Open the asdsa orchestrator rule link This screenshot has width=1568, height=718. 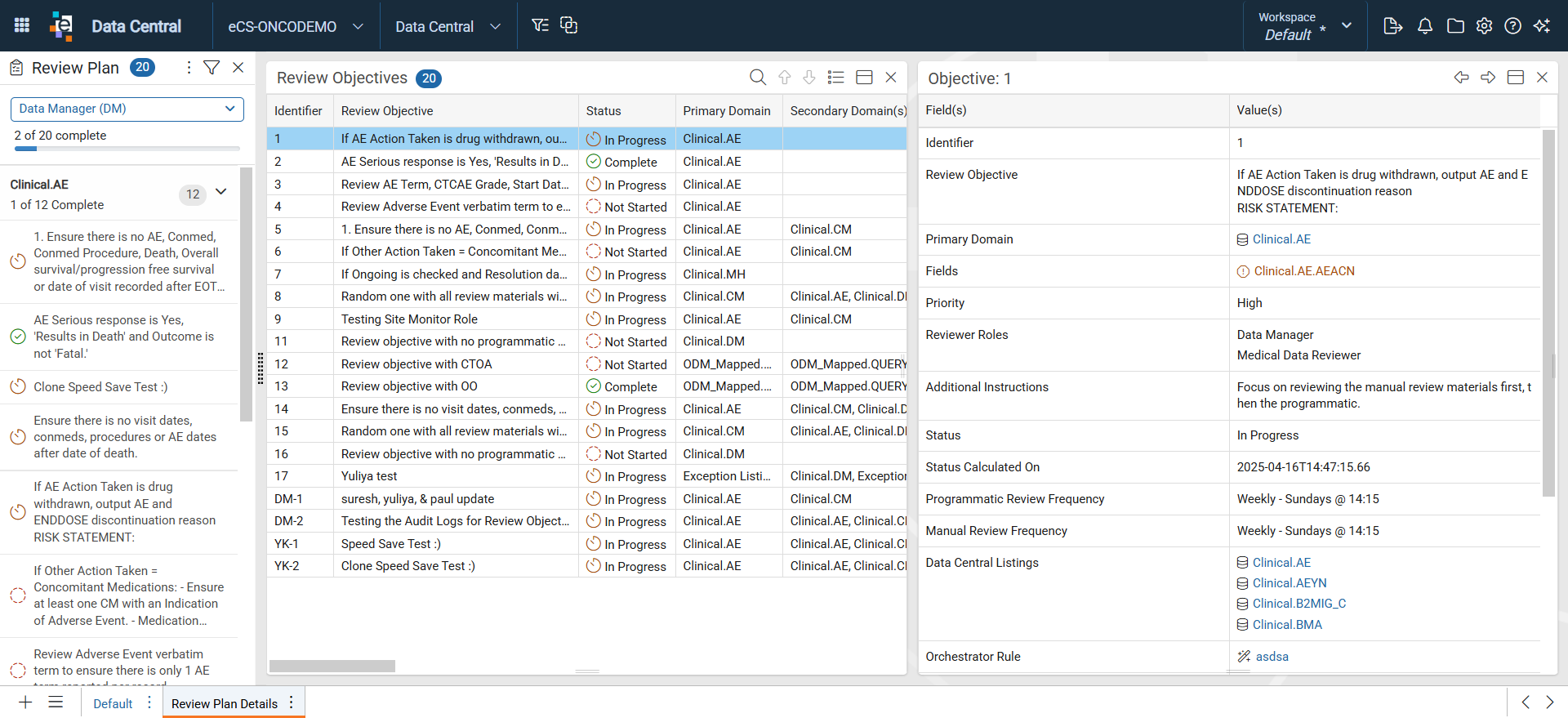tap(1272, 657)
